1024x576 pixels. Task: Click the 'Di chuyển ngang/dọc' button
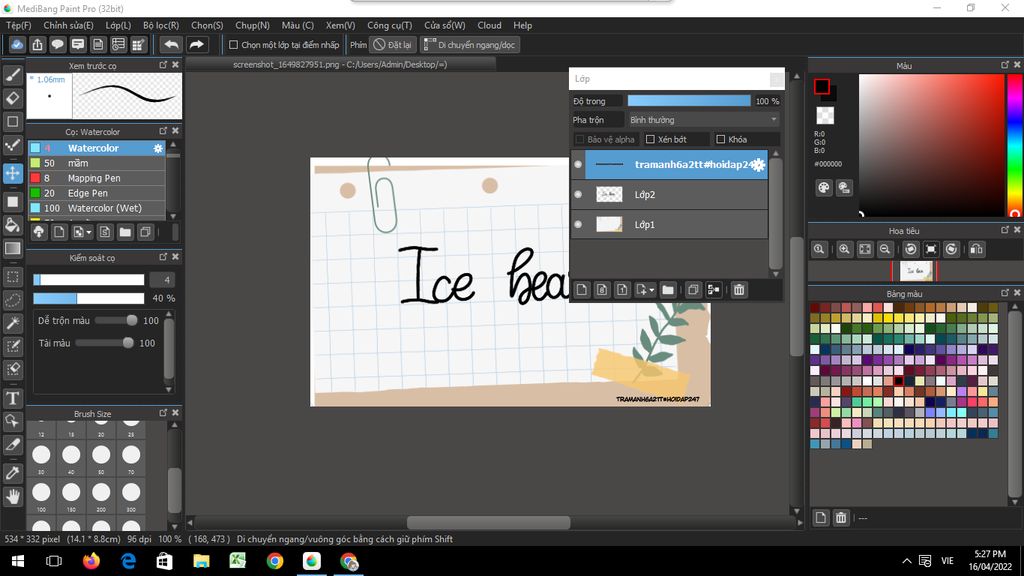click(x=470, y=45)
